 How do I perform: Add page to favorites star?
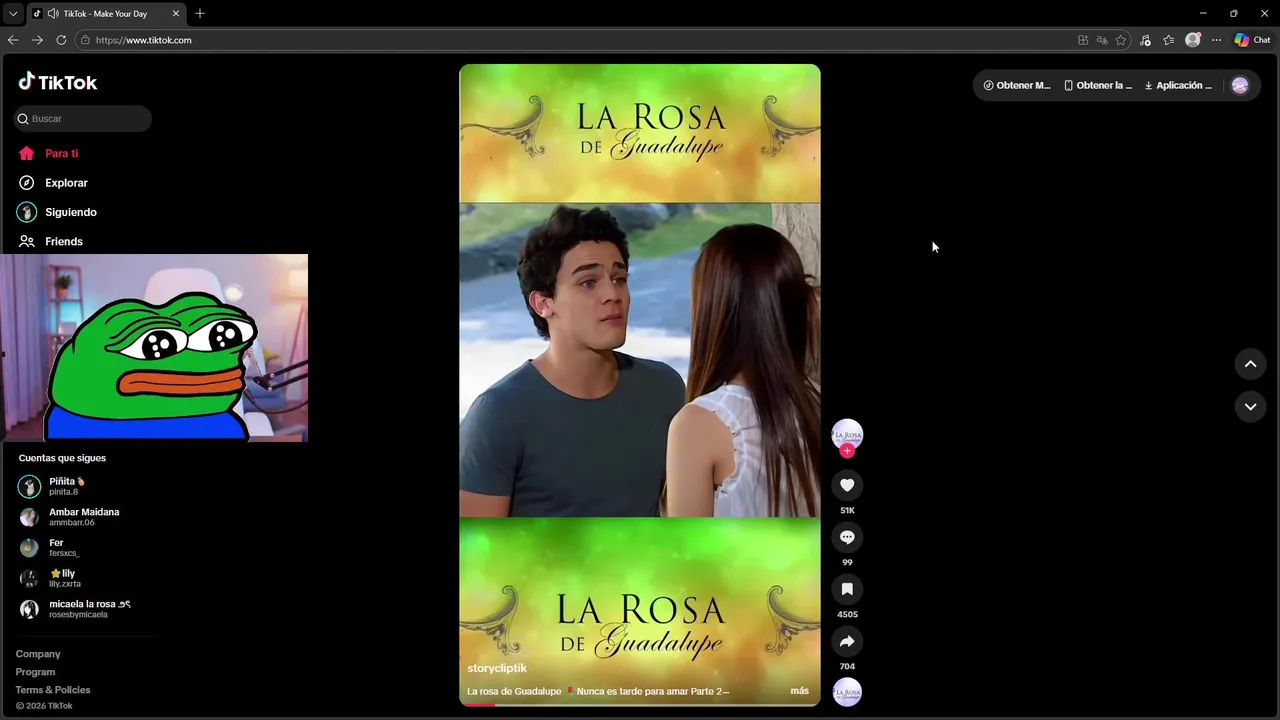pos(1121,40)
